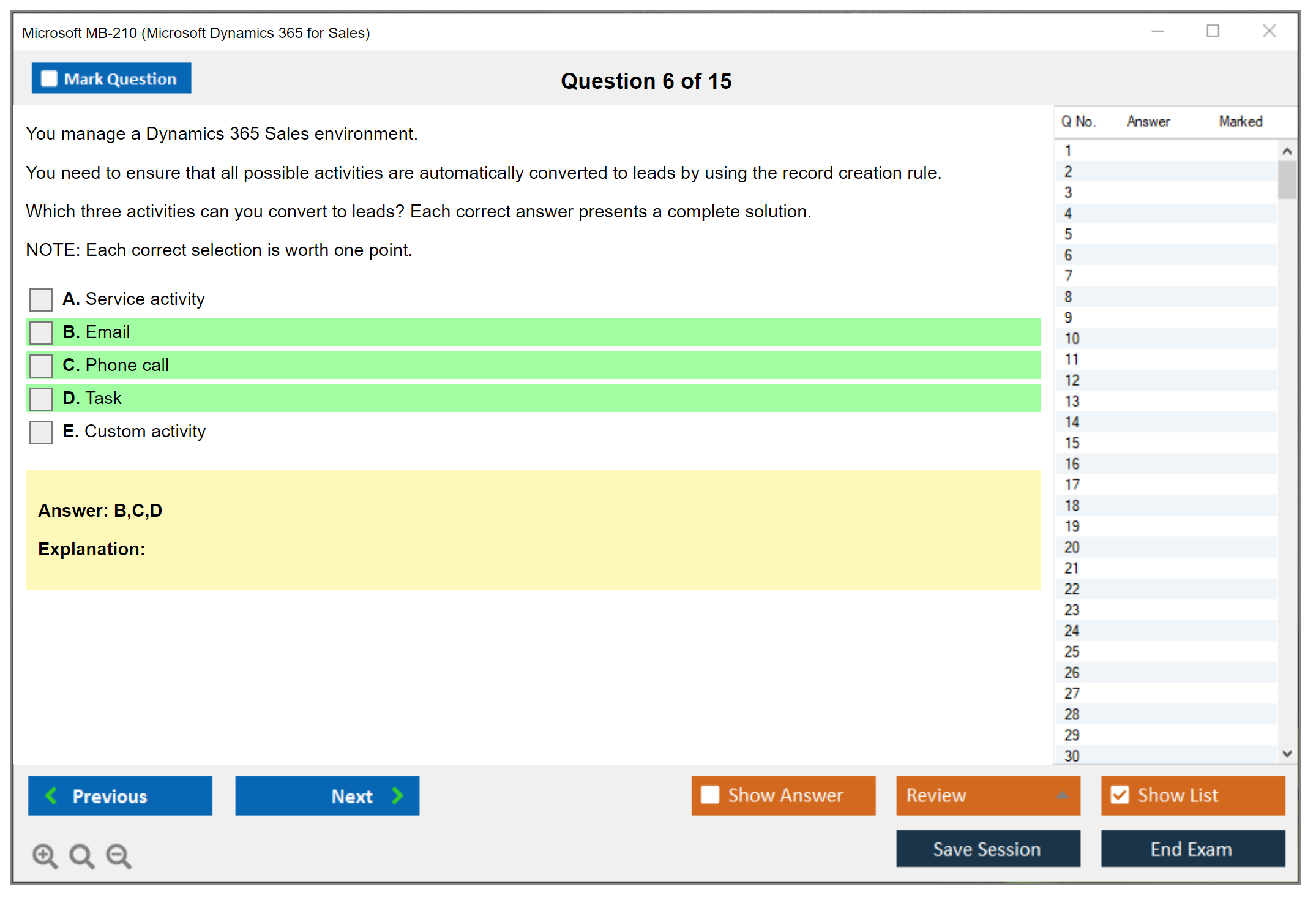Close the MB-210 exam window
Screen dimensions: 1316x900
pyautogui.click(x=1269, y=31)
